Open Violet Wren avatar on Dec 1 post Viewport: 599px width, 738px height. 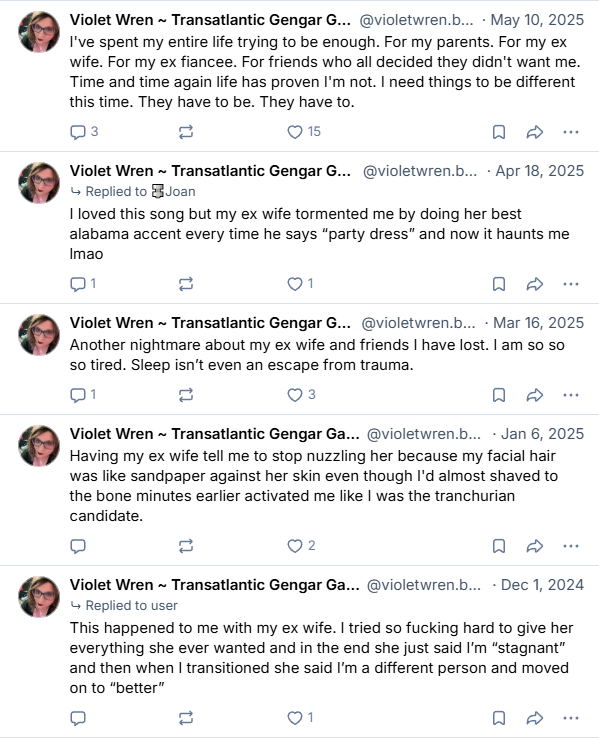coord(39,597)
